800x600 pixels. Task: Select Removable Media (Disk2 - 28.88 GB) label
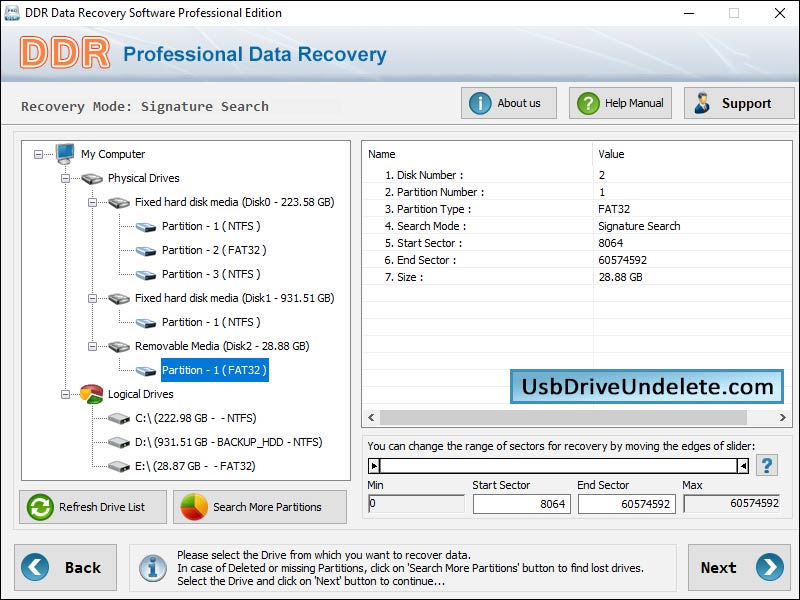pos(222,346)
